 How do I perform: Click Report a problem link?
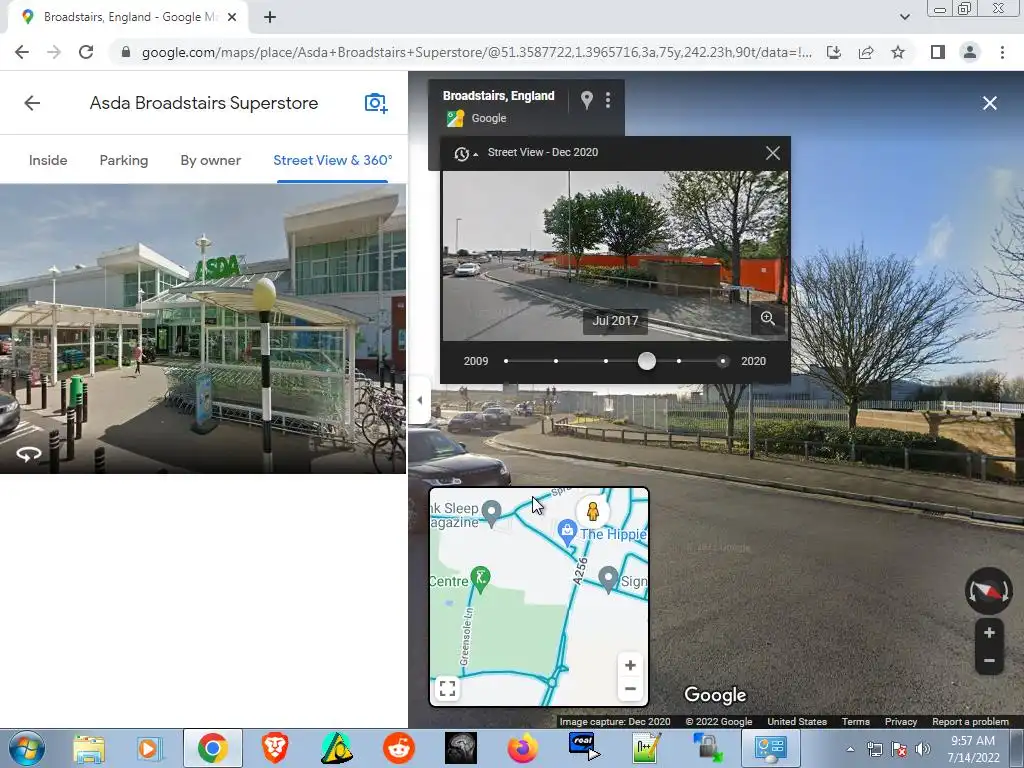click(970, 722)
